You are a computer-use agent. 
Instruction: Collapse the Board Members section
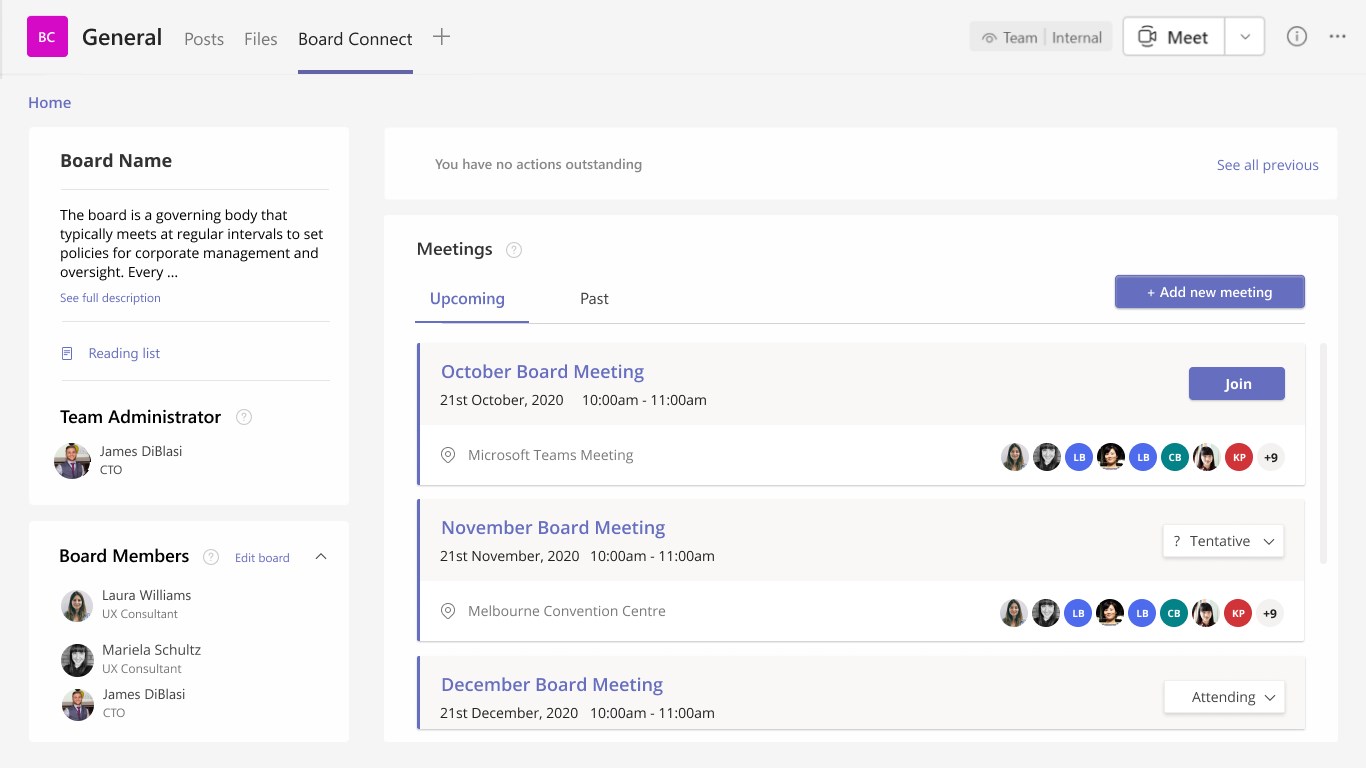point(321,557)
